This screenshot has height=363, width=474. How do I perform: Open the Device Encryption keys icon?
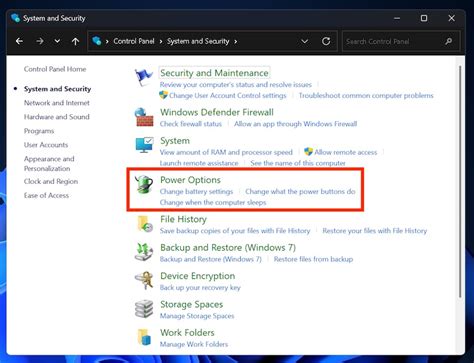tap(144, 280)
